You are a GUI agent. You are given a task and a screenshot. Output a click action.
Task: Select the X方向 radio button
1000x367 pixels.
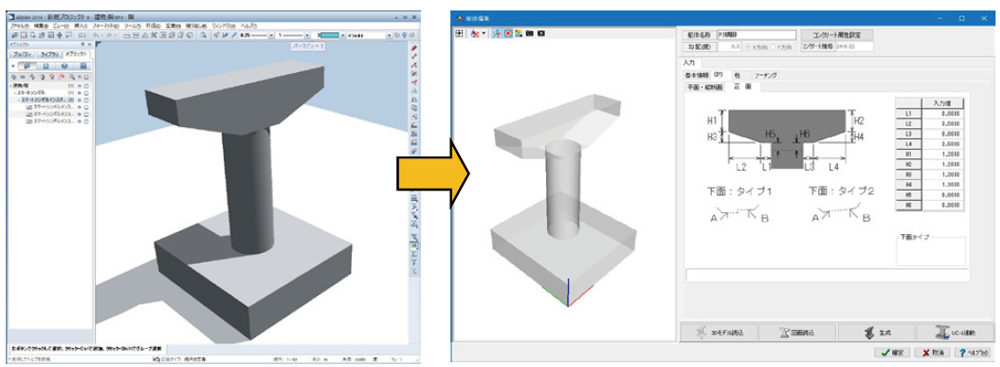(748, 47)
